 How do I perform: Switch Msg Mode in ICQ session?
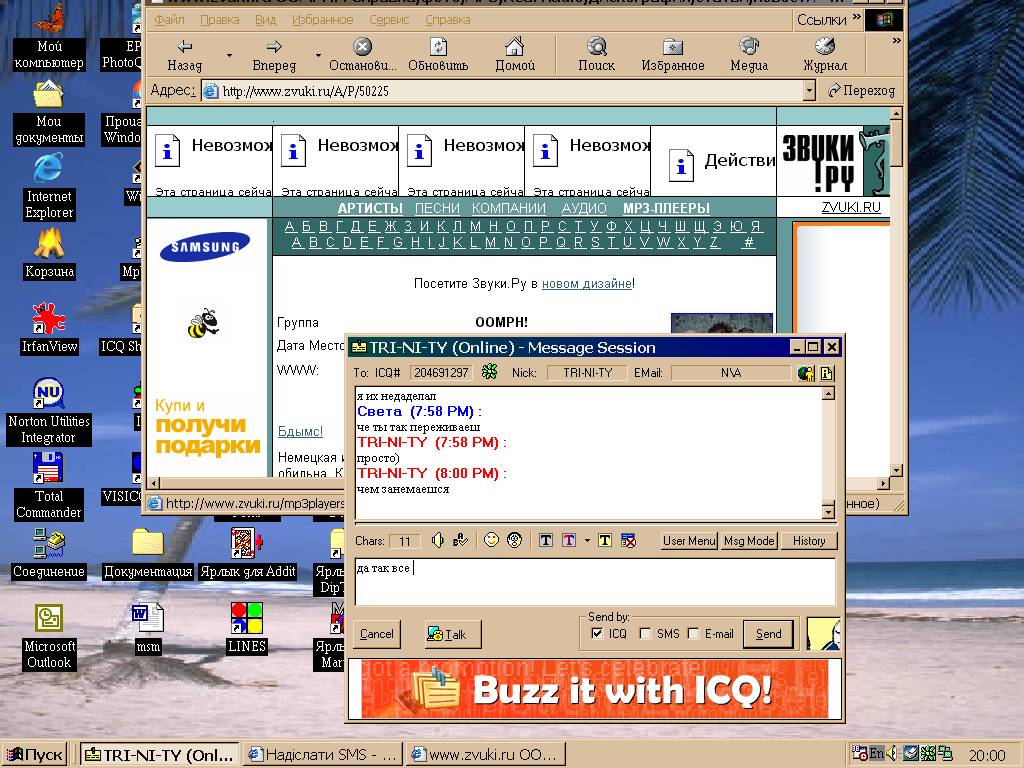click(x=749, y=541)
